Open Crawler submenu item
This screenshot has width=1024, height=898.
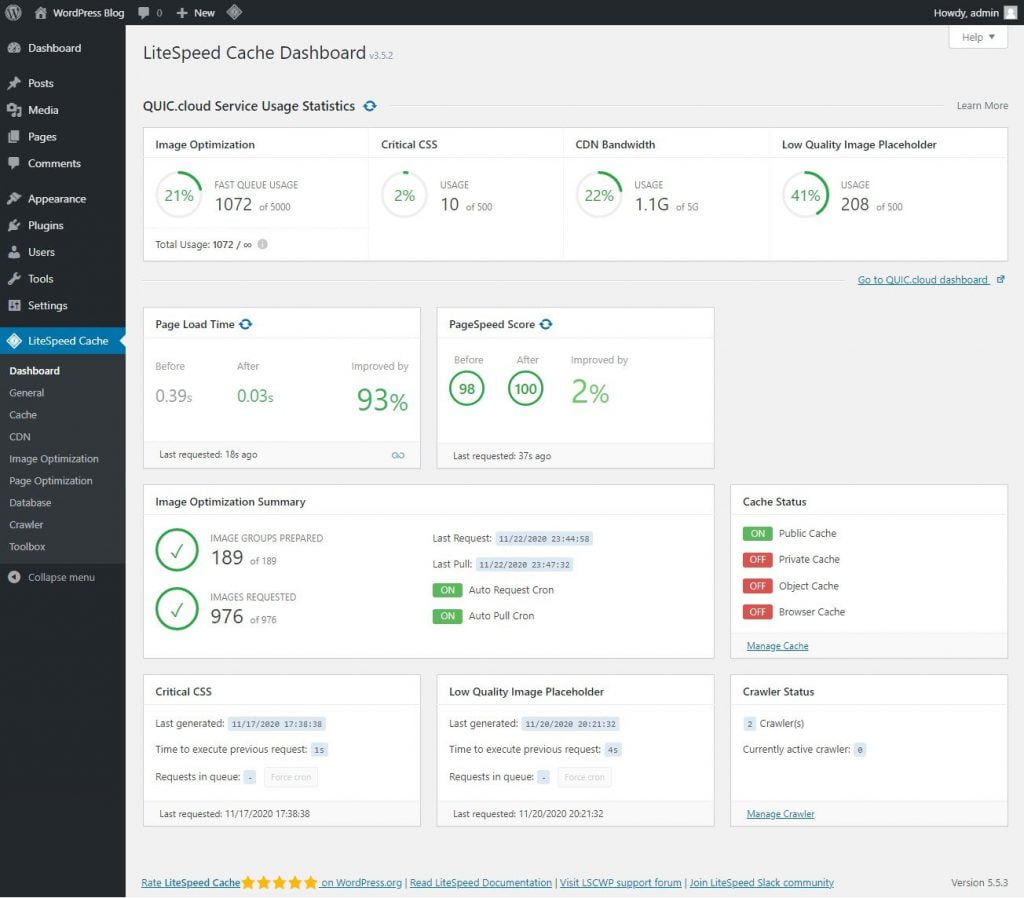click(26, 524)
